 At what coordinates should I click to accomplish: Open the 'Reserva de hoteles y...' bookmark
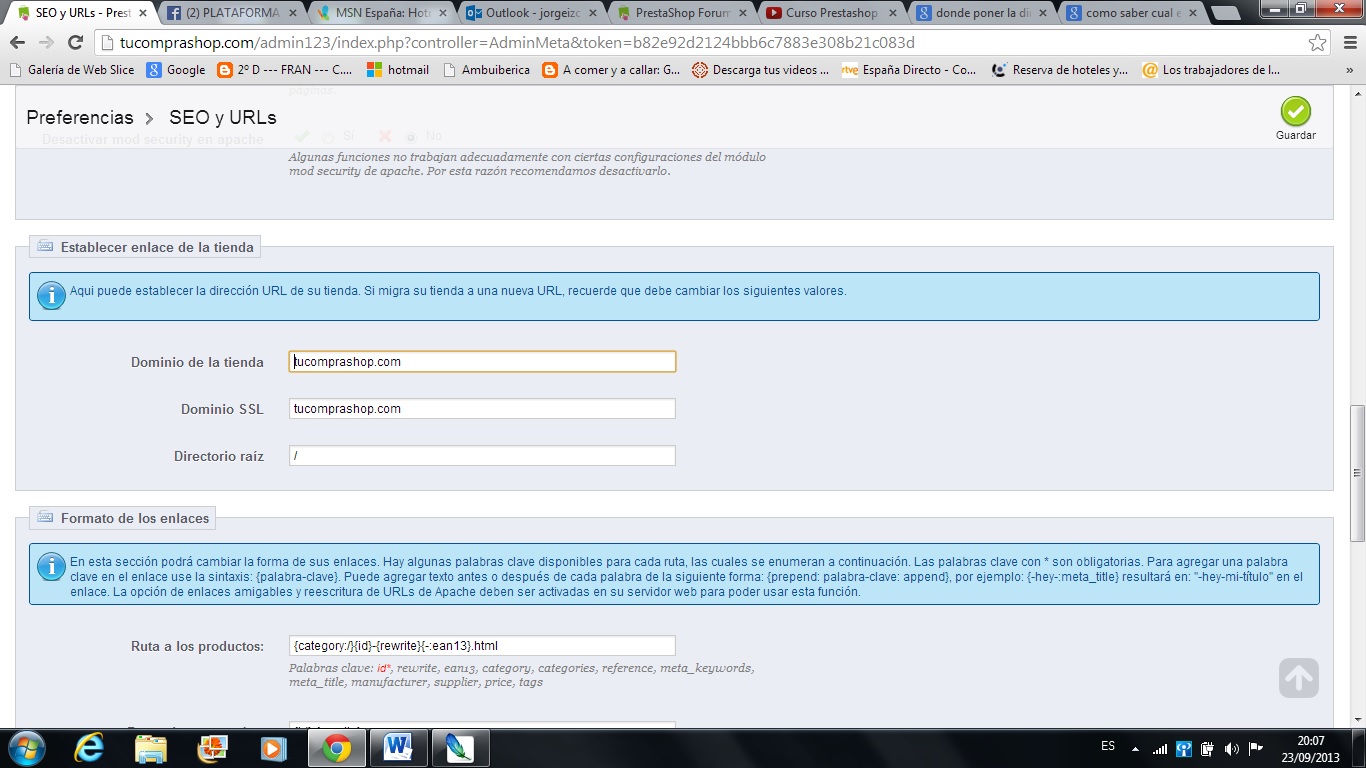coord(1060,70)
